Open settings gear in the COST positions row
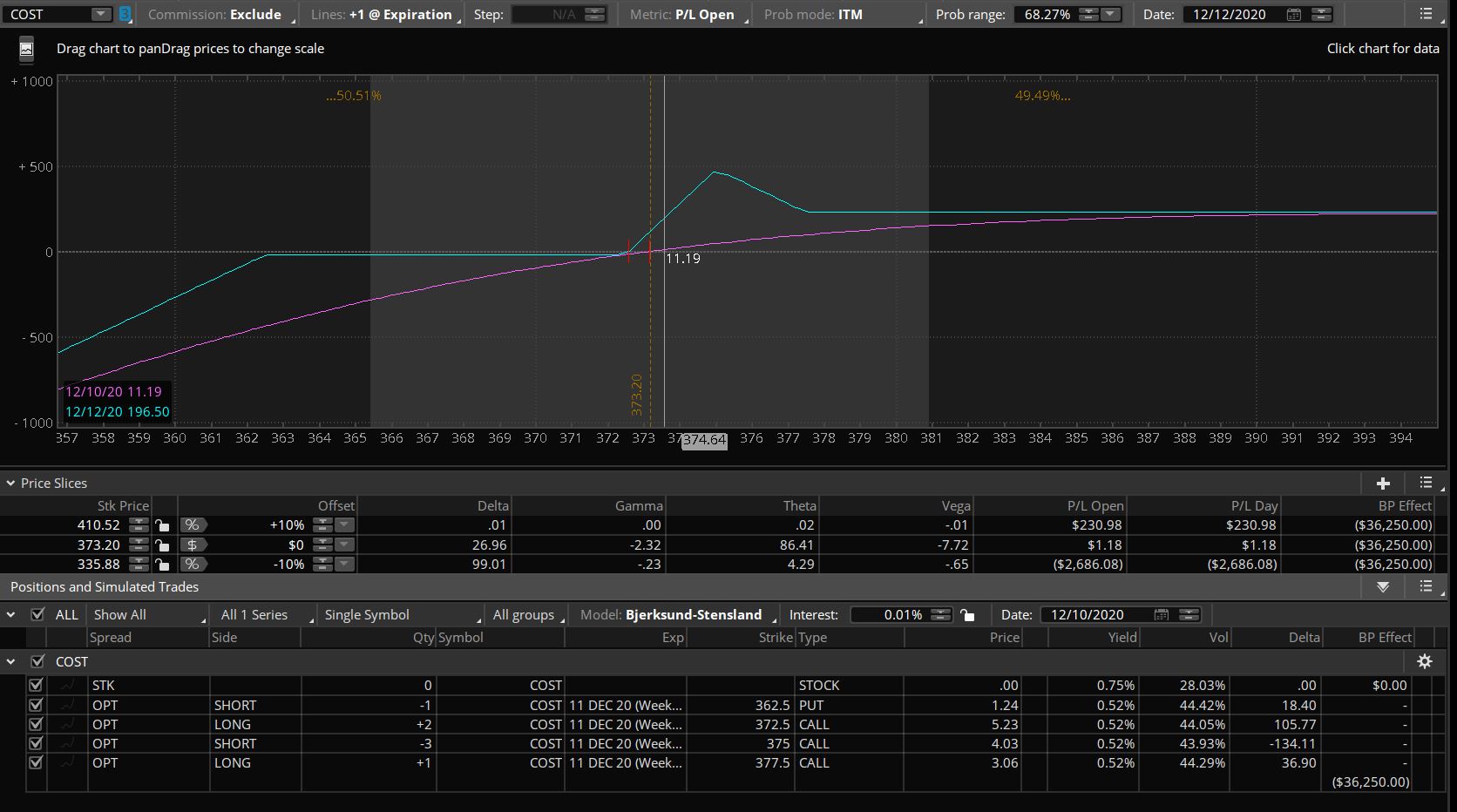 1425,661
